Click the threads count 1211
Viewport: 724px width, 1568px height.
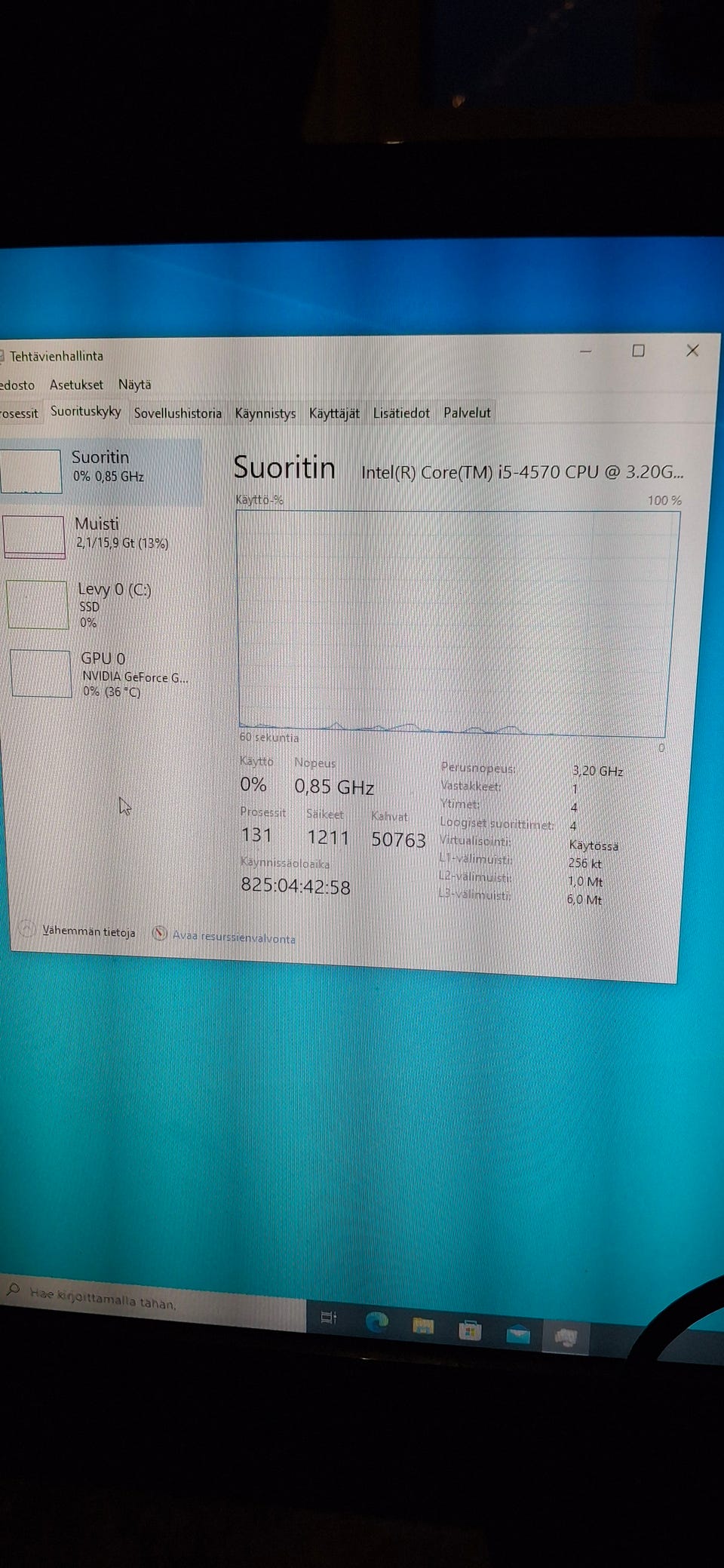point(328,837)
